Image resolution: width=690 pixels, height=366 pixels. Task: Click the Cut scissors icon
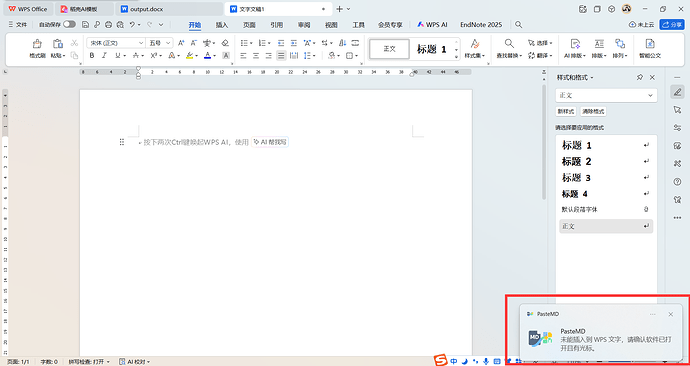pos(74,43)
